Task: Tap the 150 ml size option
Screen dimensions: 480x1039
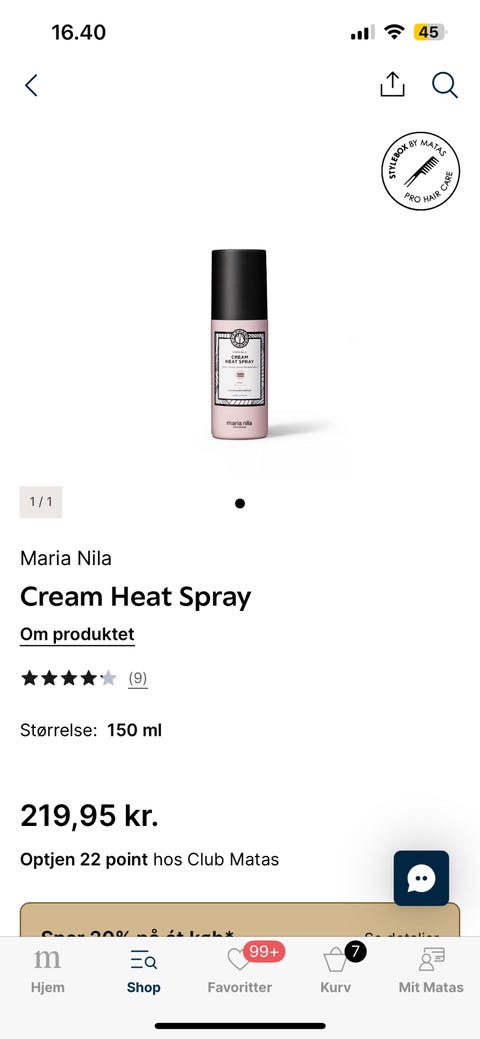Action: tap(135, 730)
